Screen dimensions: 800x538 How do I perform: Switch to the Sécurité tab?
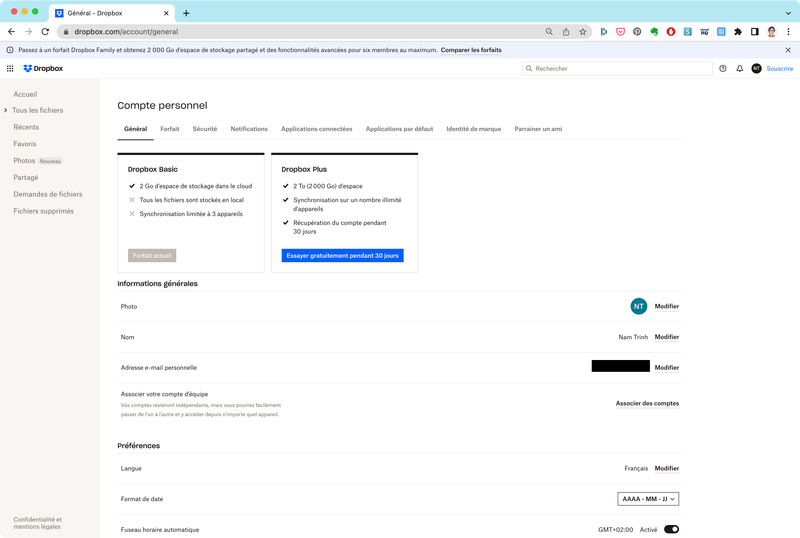point(205,129)
